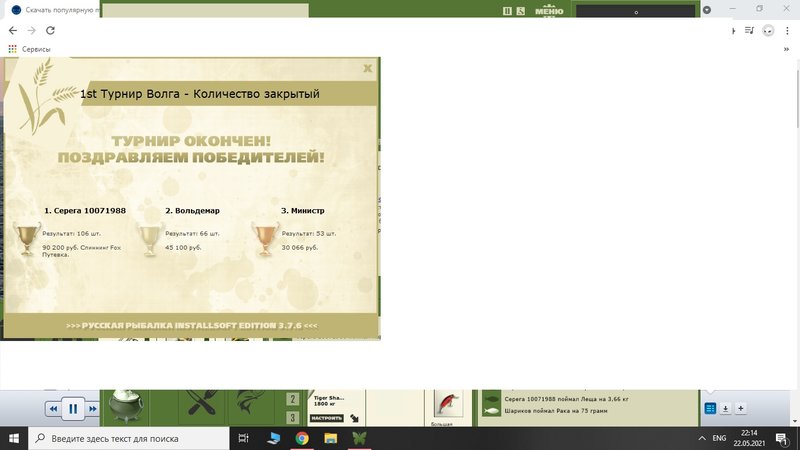The width and height of the screenshot is (800, 450).
Task: Open the Chrome media control playlist icon
Action: [x=749, y=31]
